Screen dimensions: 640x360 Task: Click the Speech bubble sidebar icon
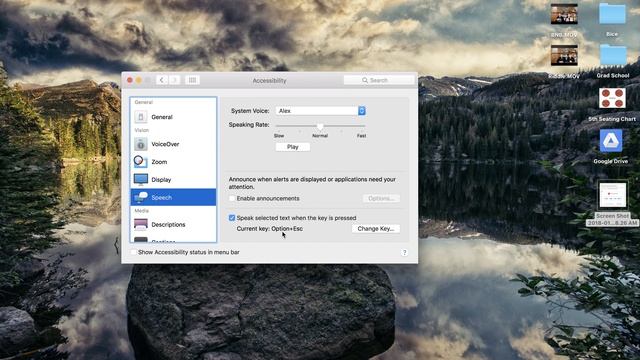pyautogui.click(x=141, y=197)
